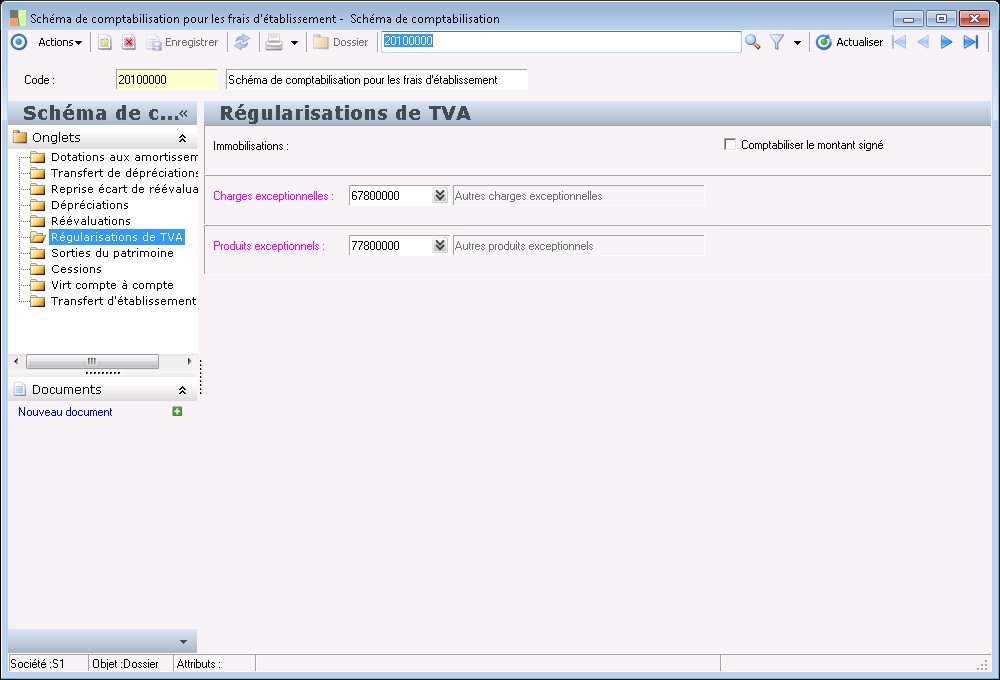This screenshot has height=680, width=1000.
Task: Click the tree scrollbar left arrow
Action: click(16, 361)
